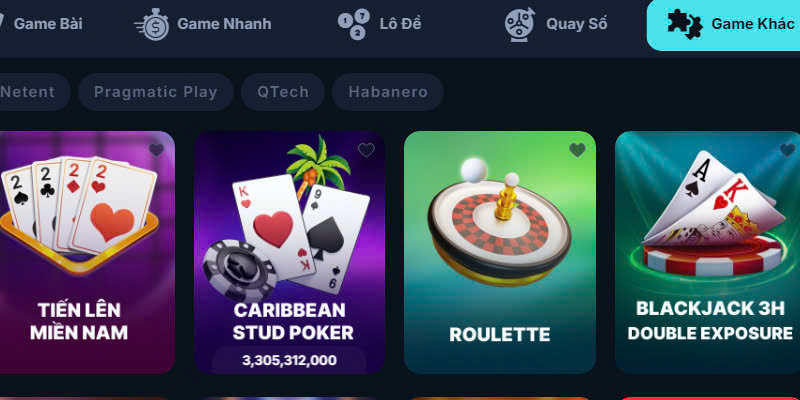
Task: Mark Blackjack 3H Double Exposure as favorite
Action: [x=788, y=149]
